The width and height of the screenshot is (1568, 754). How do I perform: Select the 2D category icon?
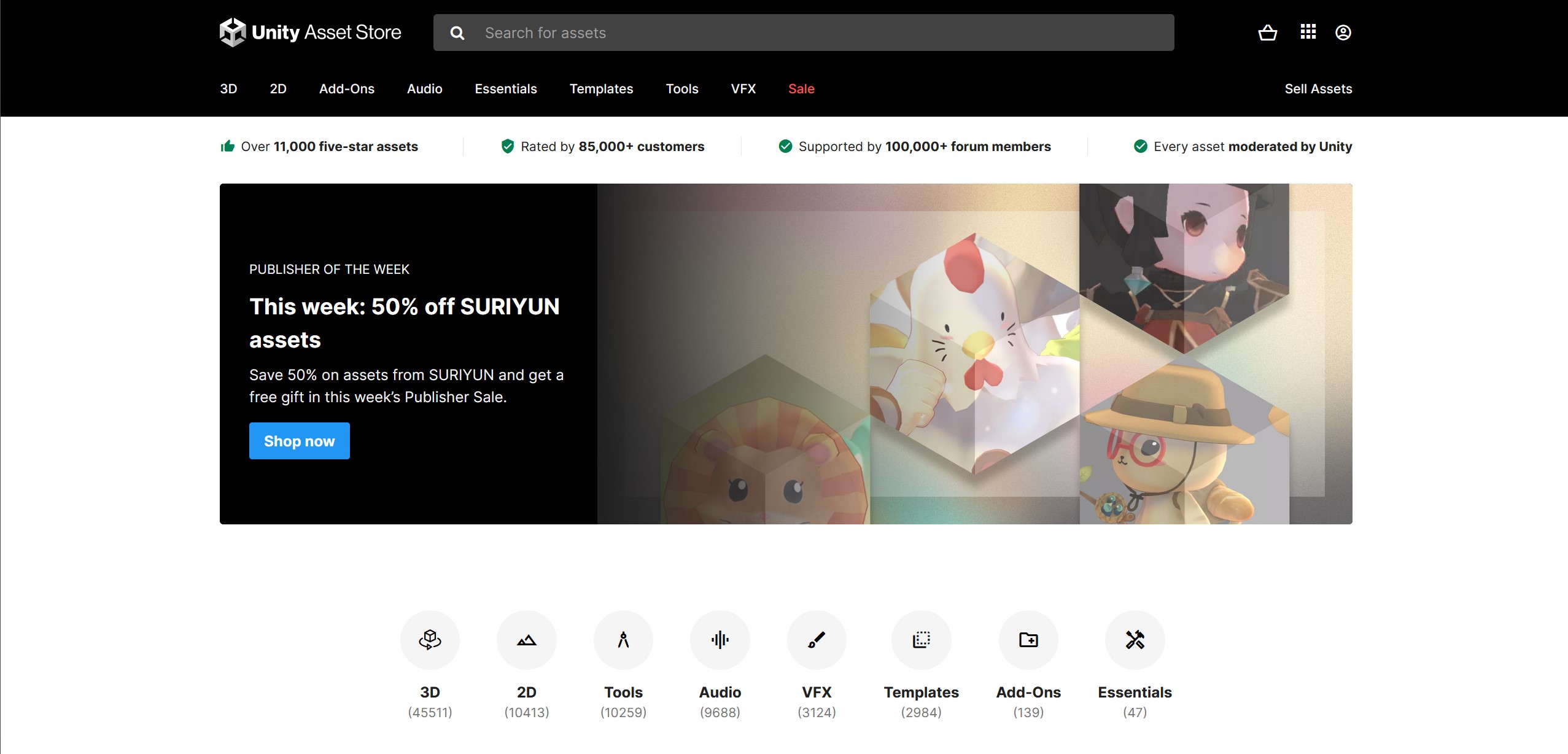pos(526,640)
